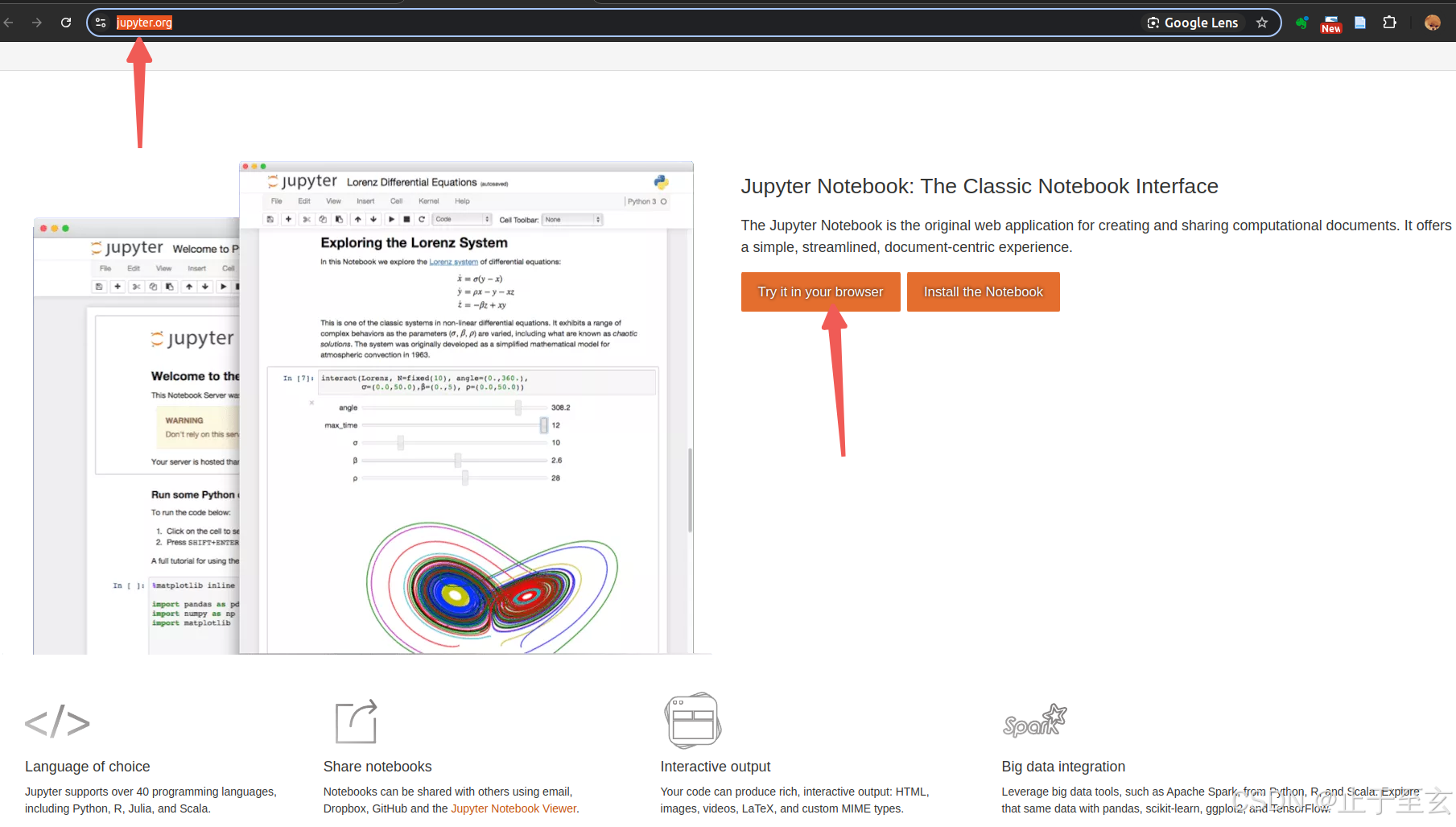Go back to the previous page
The width and height of the screenshot is (1456, 827).
[x=8, y=23]
